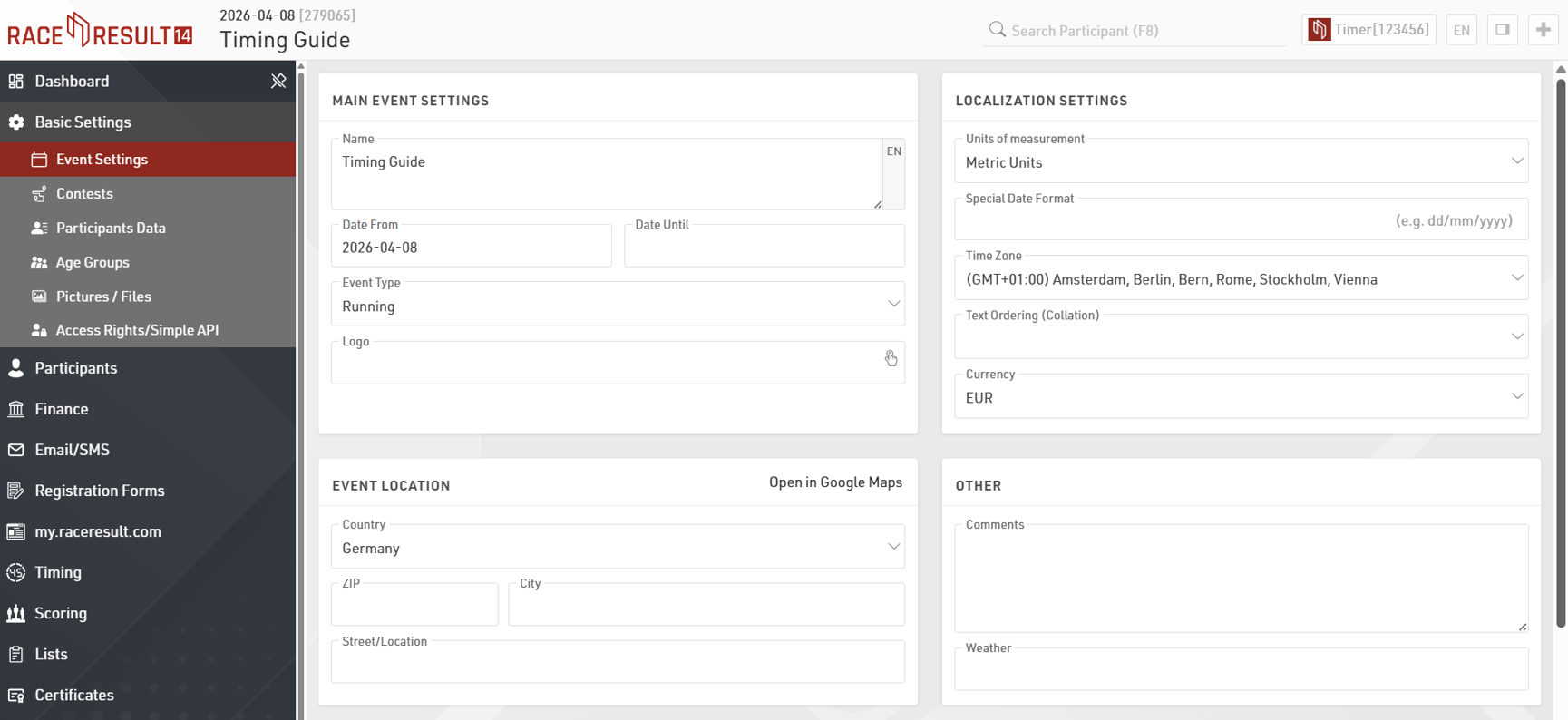This screenshot has height=720, width=1568.
Task: Open Age Groups menu item
Action: [93, 263]
